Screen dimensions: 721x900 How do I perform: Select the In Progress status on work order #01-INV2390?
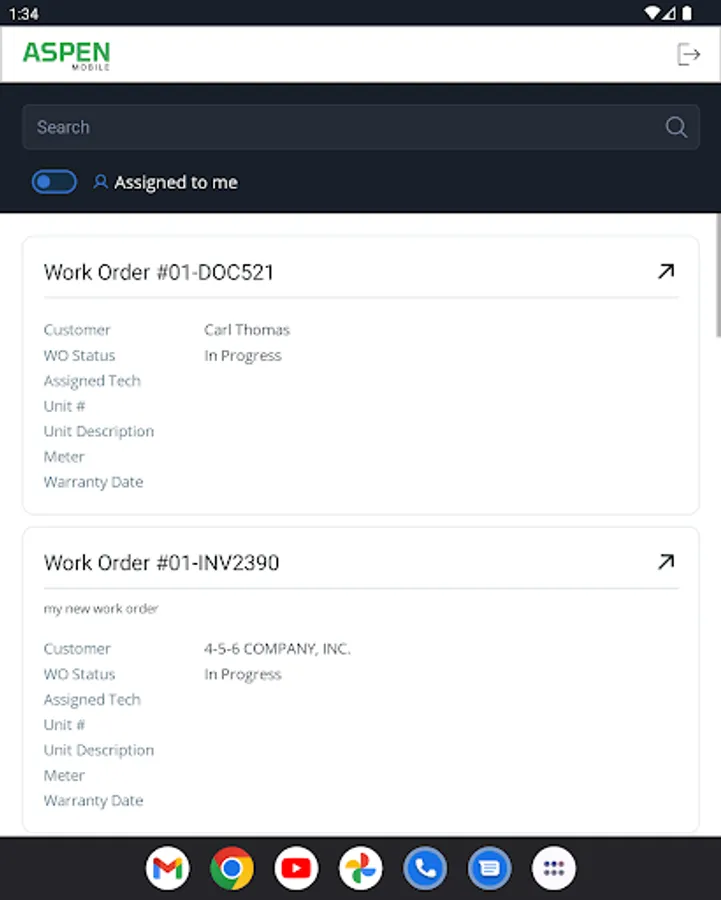point(242,674)
